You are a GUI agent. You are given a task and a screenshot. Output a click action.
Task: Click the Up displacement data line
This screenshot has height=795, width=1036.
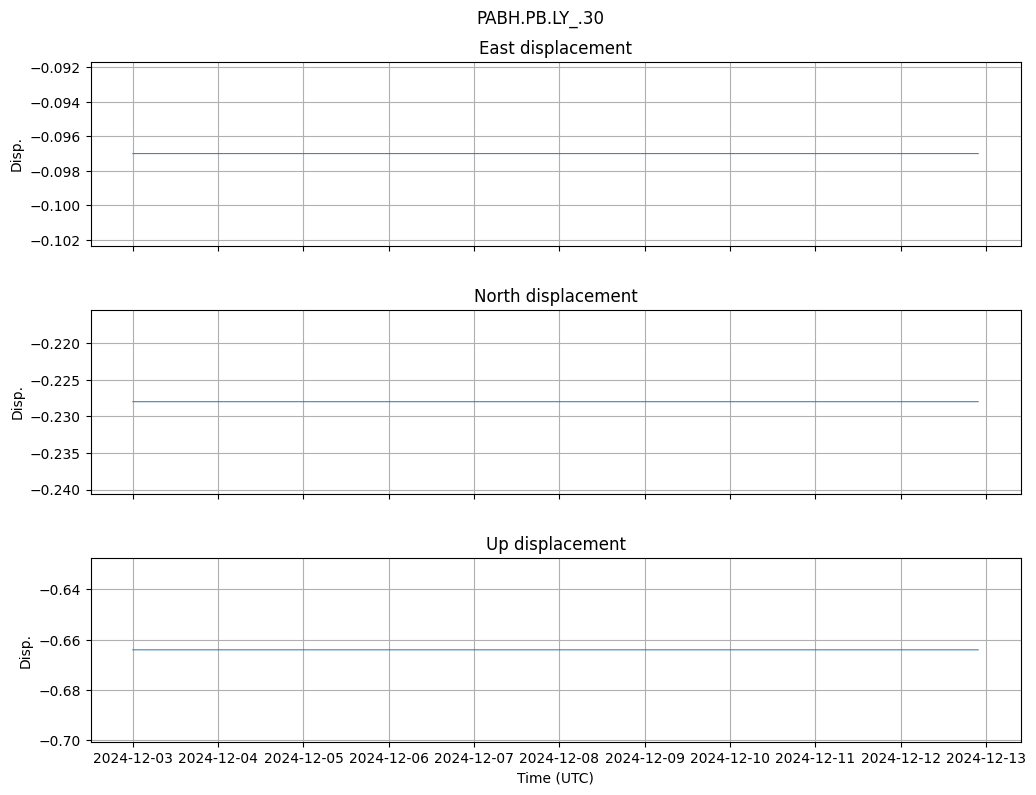point(555,650)
